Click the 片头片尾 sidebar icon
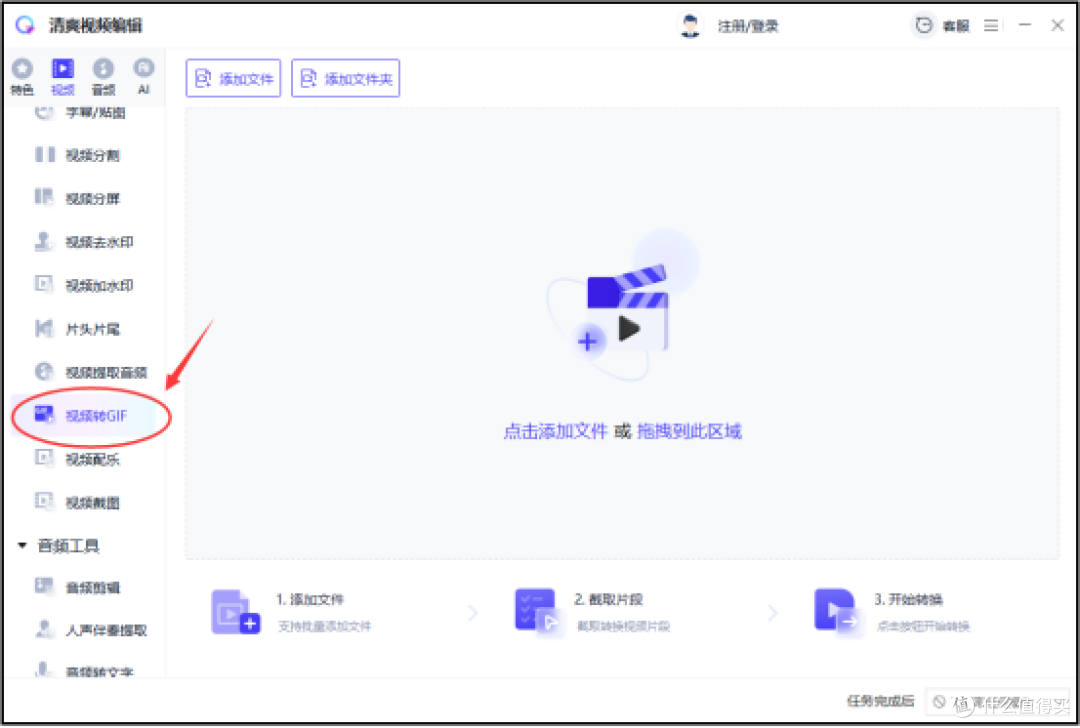This screenshot has width=1080, height=728. 44,329
